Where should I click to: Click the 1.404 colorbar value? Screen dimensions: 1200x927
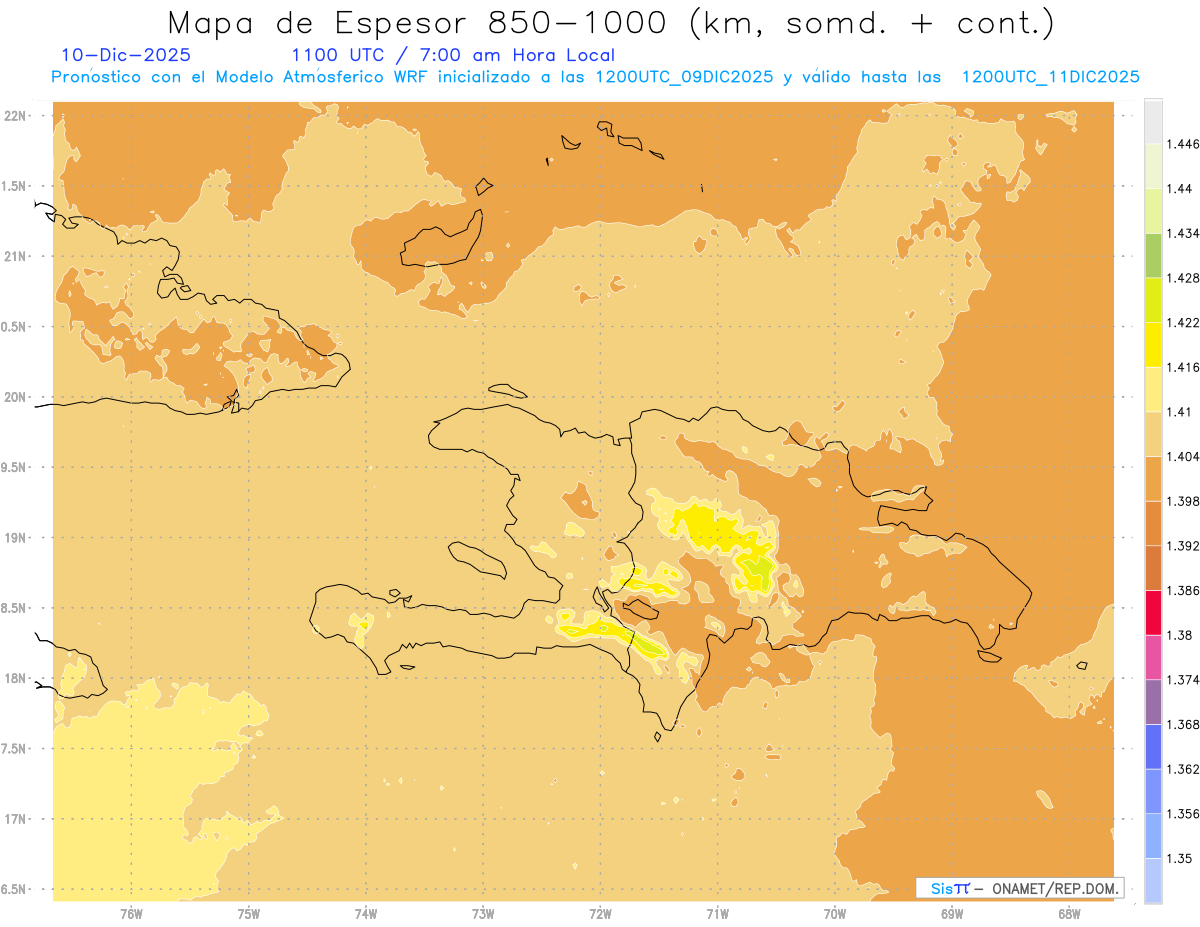(x=1182, y=456)
